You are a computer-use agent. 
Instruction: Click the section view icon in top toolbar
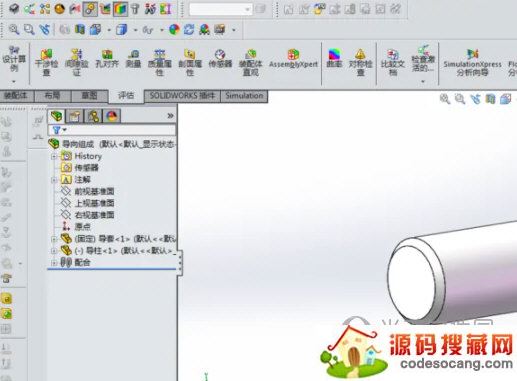[x=80, y=30]
